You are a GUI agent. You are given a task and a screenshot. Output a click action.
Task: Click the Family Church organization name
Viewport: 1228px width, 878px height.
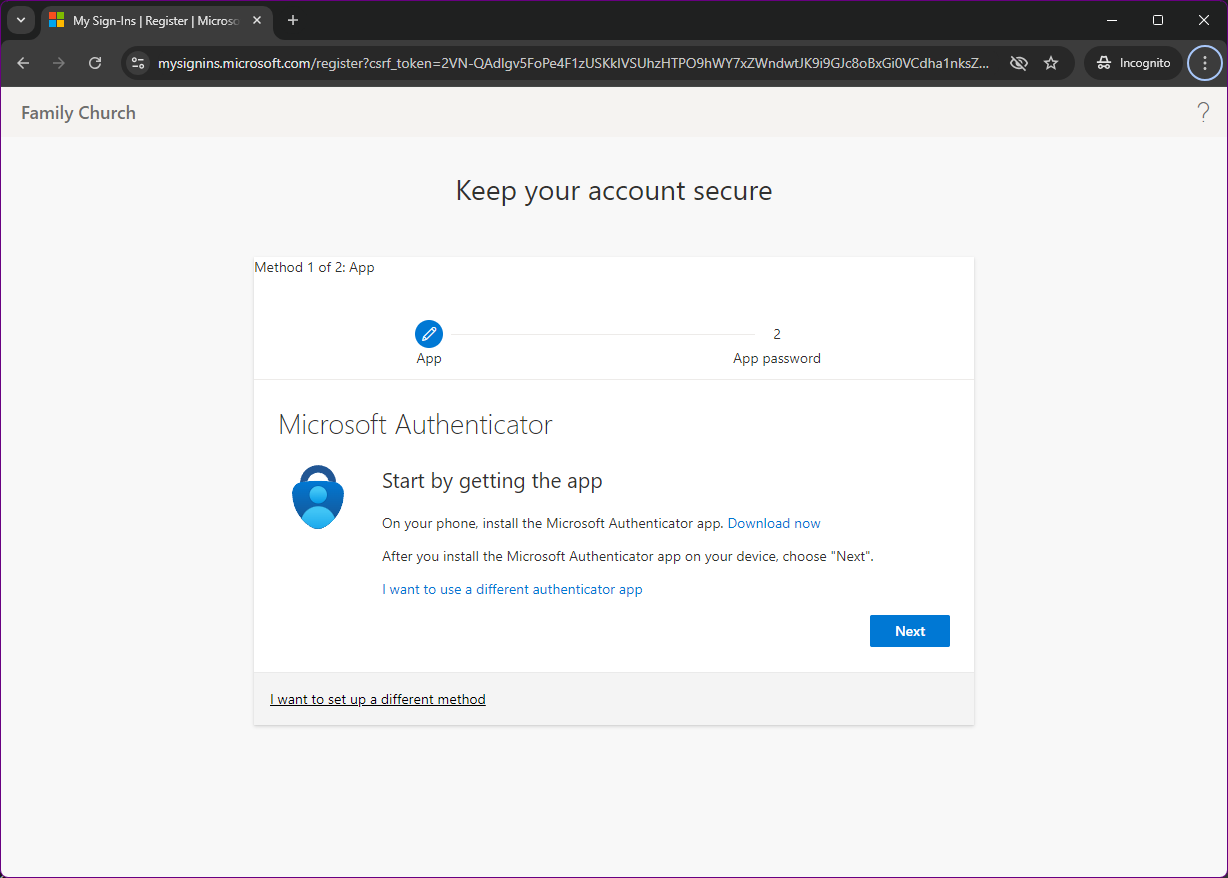tap(78, 113)
